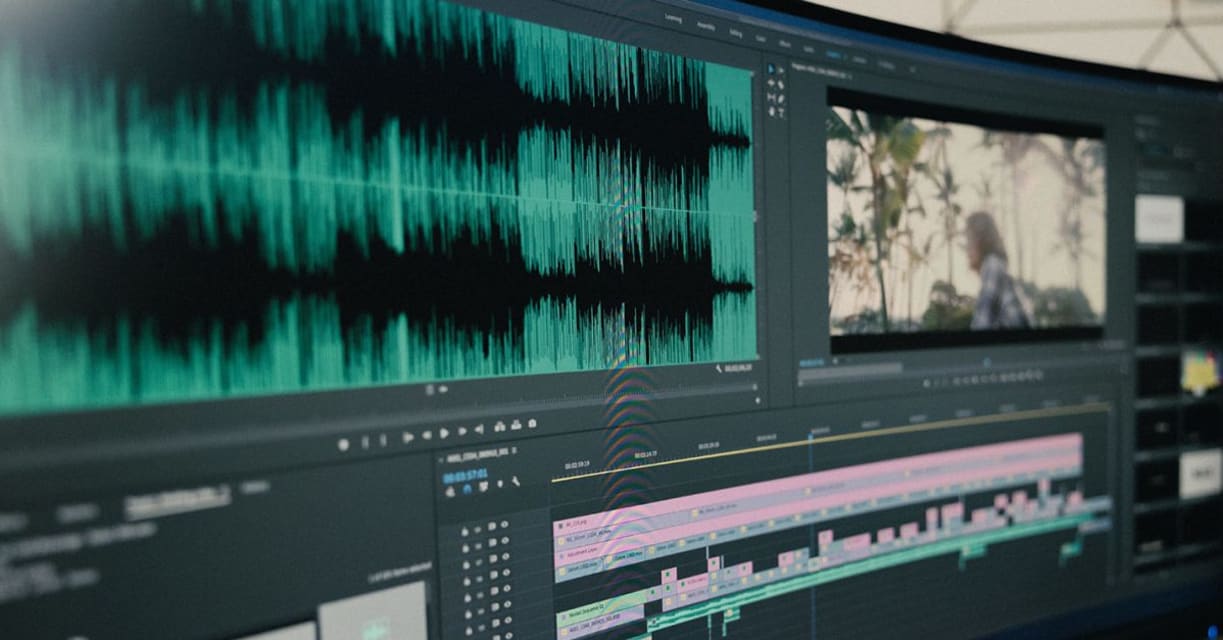Add a marker in the Source monitor
Image resolution: width=1223 pixels, height=640 pixels.
pyautogui.click(x=343, y=445)
